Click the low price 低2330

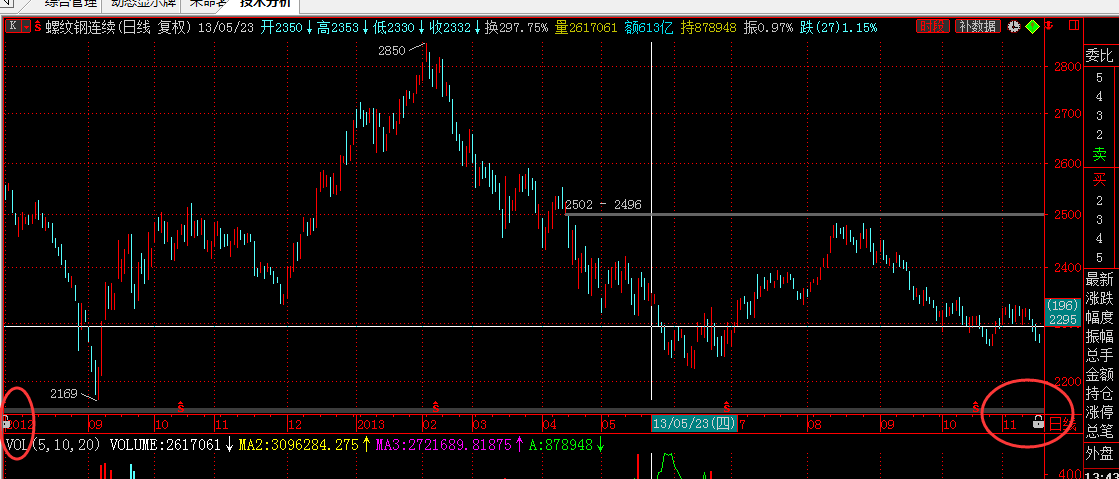pos(393,28)
